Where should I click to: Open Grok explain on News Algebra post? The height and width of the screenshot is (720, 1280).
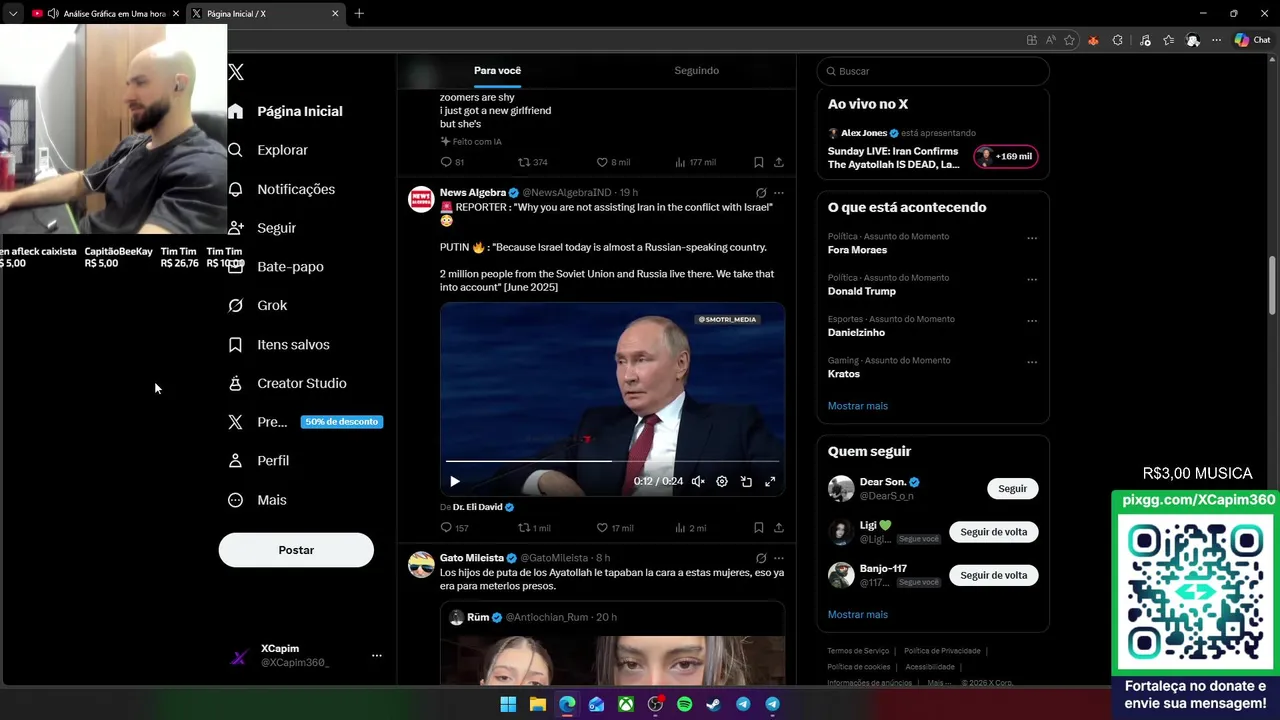pyautogui.click(x=761, y=193)
